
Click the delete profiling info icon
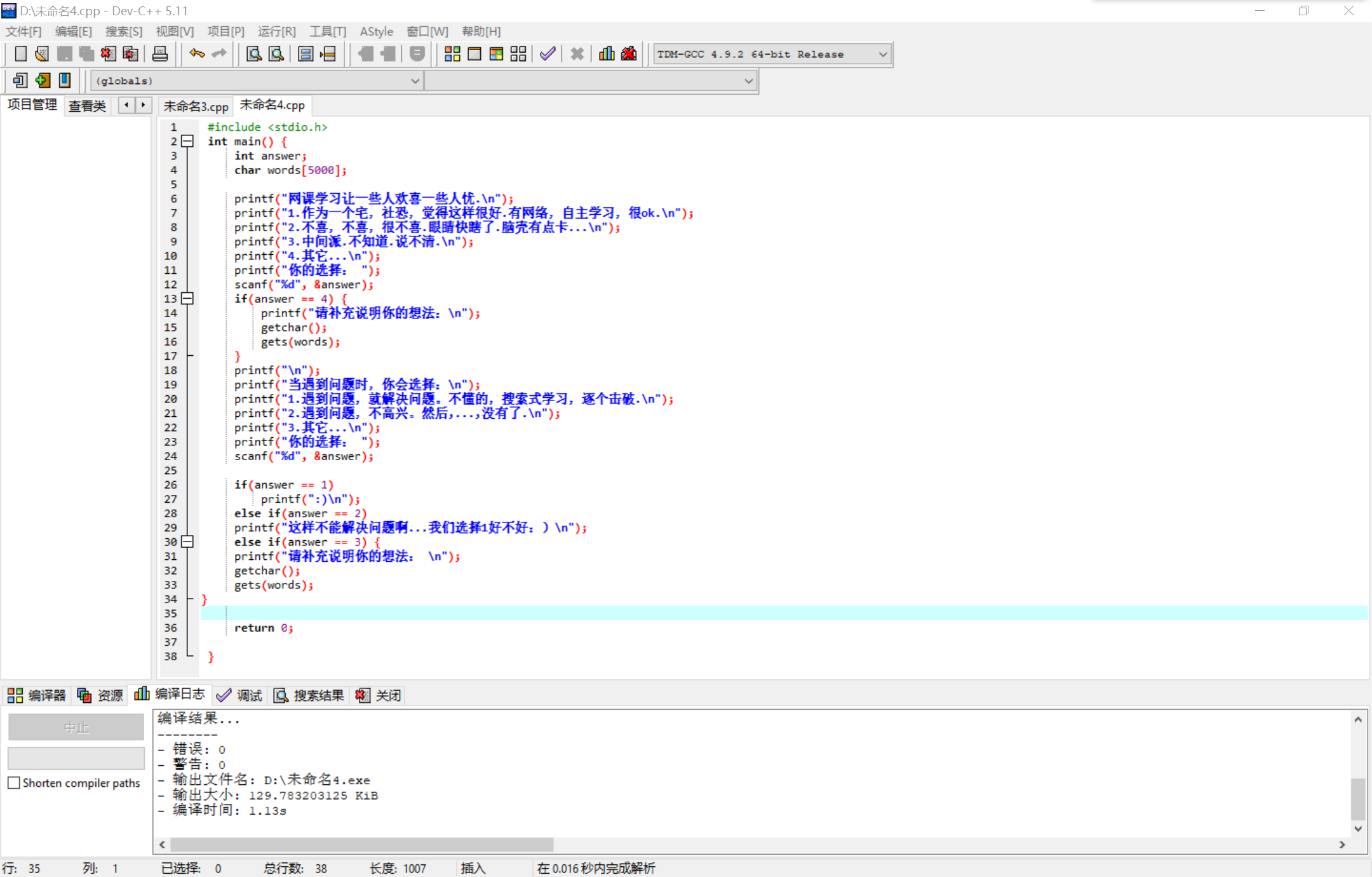[x=629, y=54]
